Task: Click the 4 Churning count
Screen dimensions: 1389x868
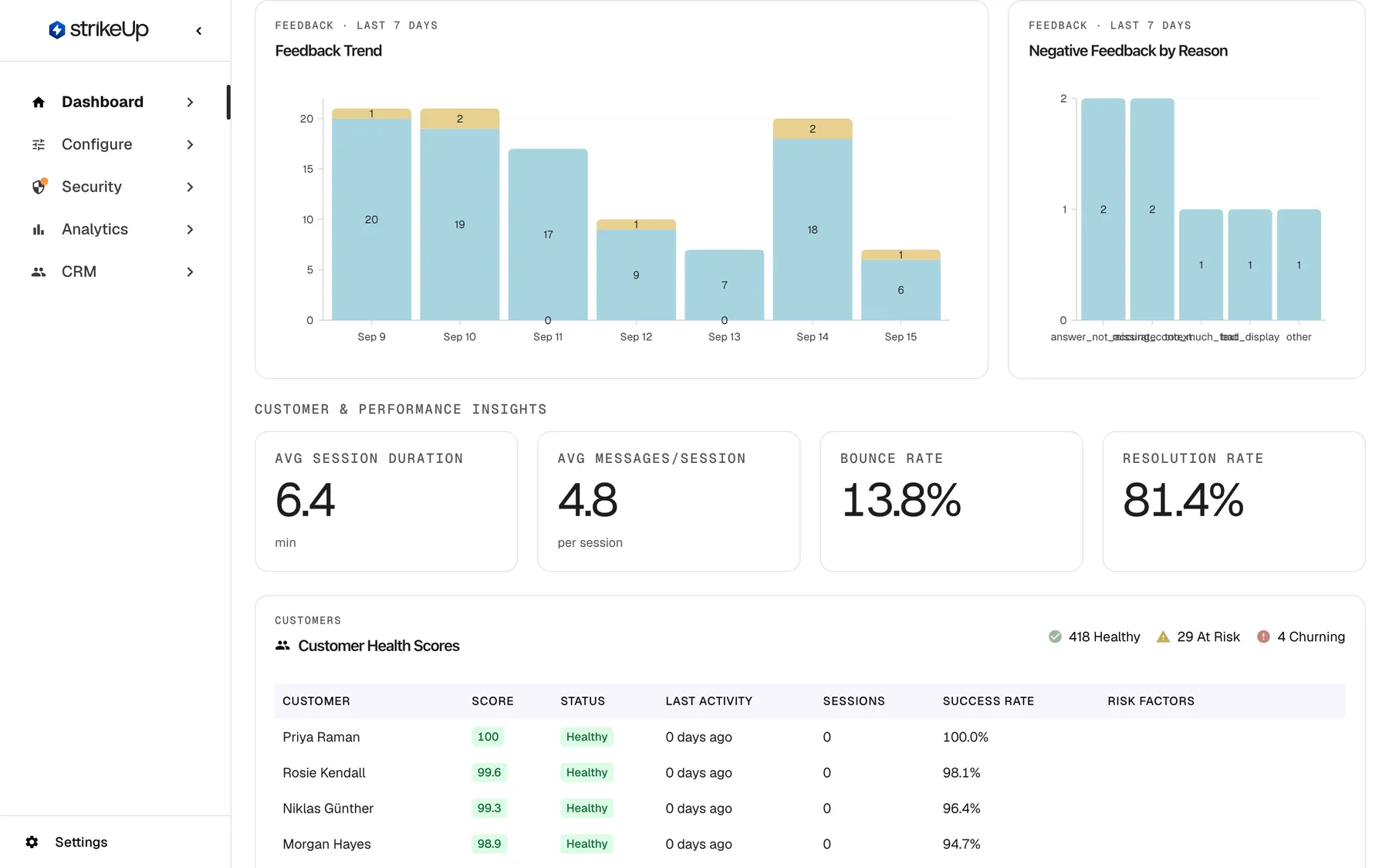Action: pos(1311,637)
